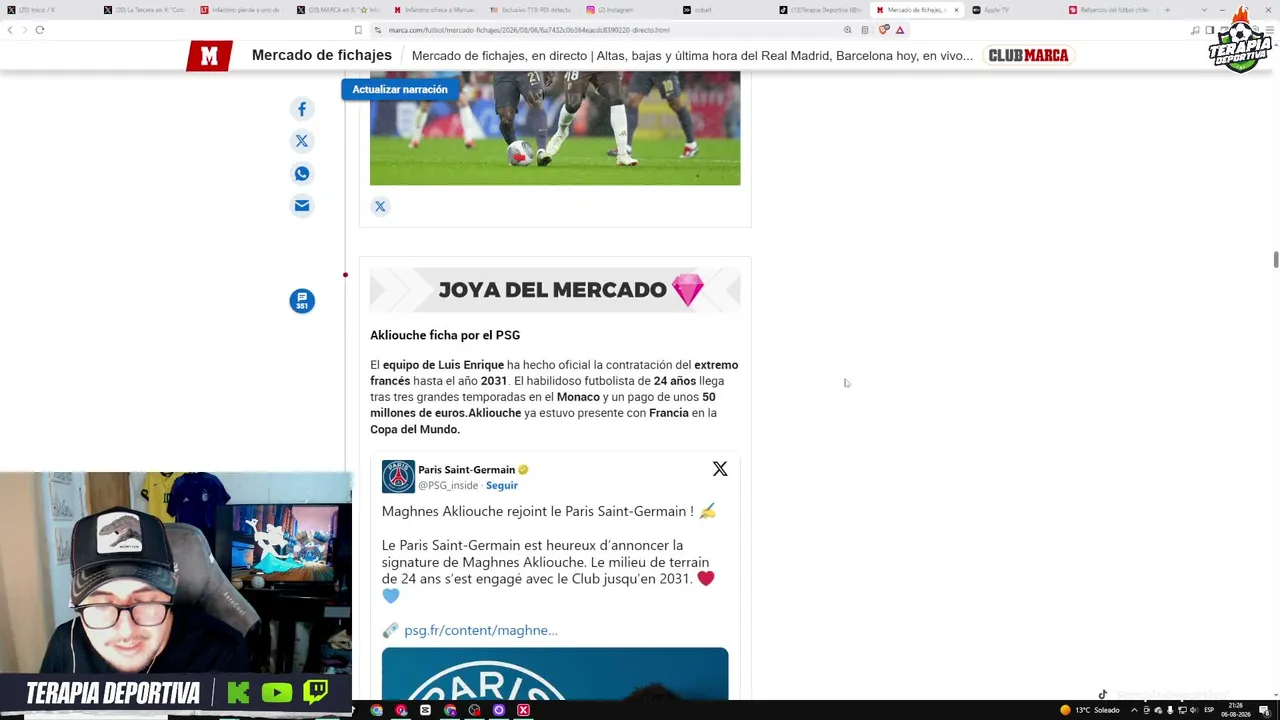The width and height of the screenshot is (1280, 720).
Task: Share the article by email
Action: click(301, 206)
